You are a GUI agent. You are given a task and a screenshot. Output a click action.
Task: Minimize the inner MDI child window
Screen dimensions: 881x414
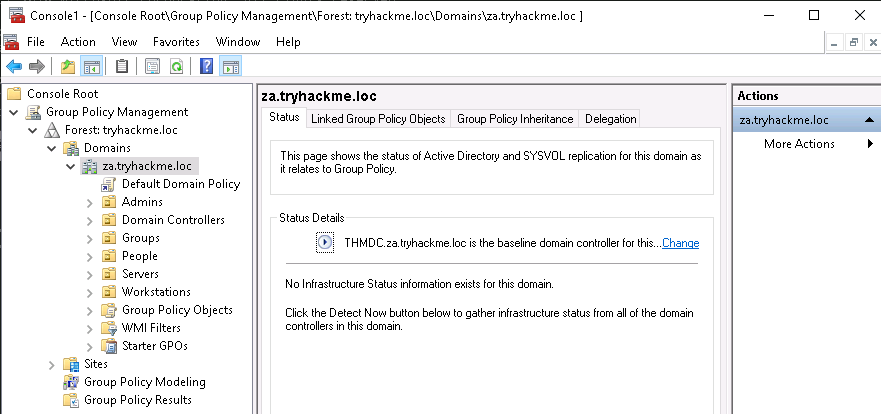tap(834, 42)
